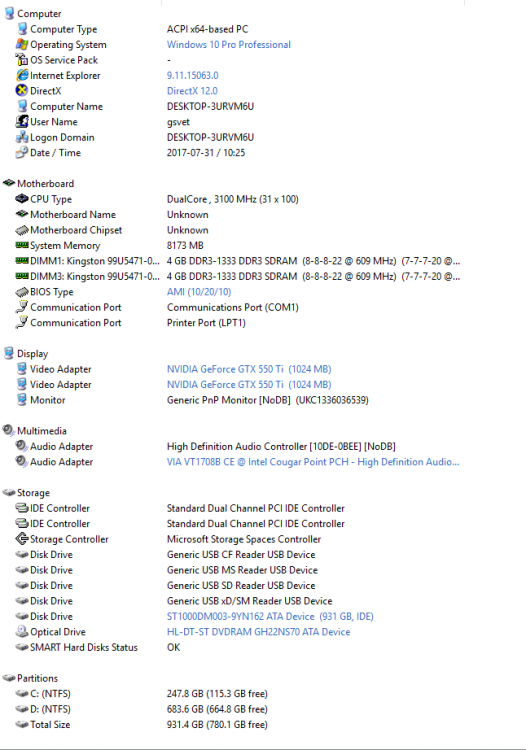
Task: Click the Computer Type row icon
Action: [x=22, y=29]
